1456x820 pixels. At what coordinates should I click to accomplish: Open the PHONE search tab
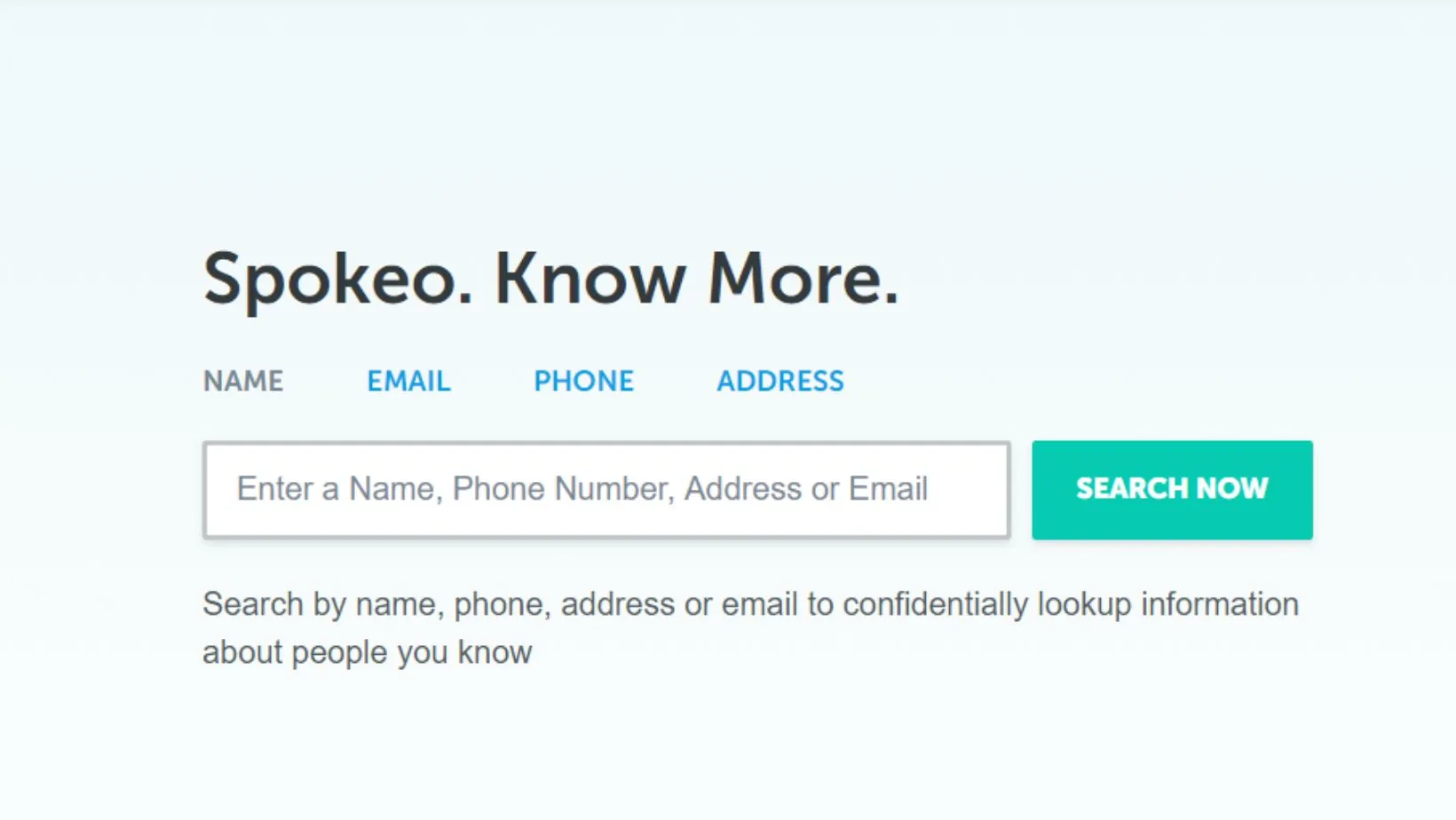point(583,381)
